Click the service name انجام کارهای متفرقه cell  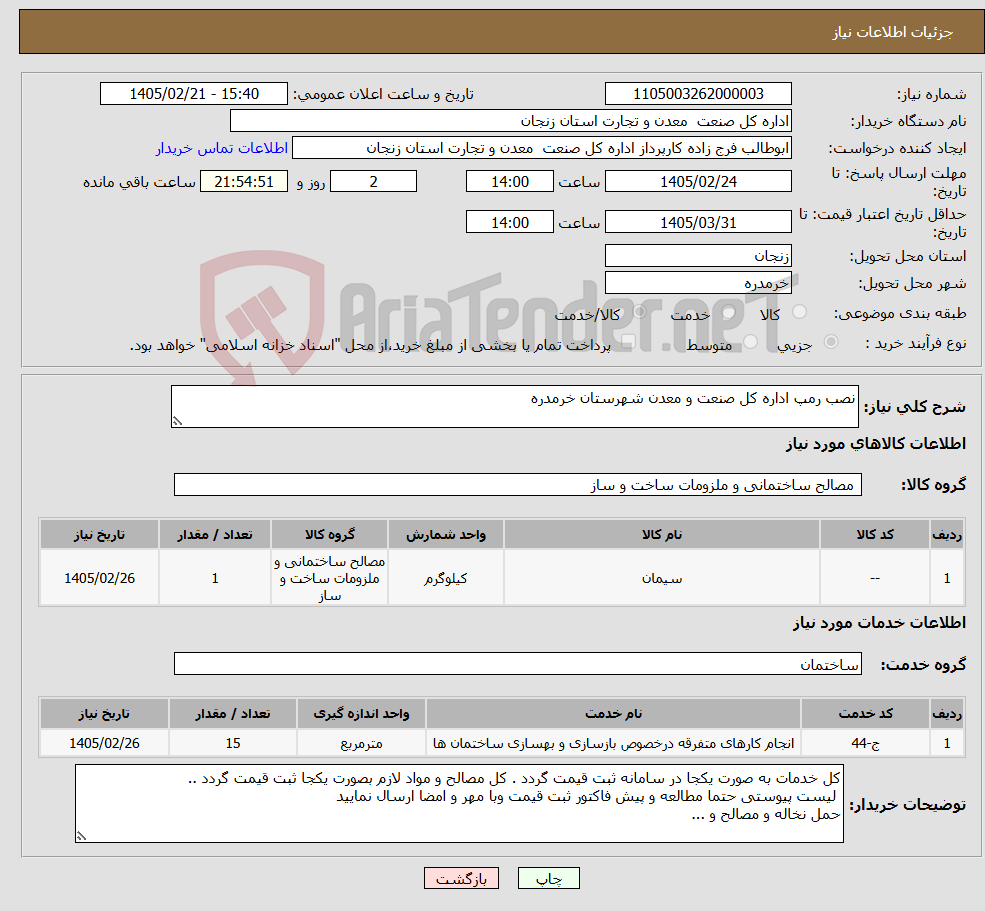click(613, 743)
